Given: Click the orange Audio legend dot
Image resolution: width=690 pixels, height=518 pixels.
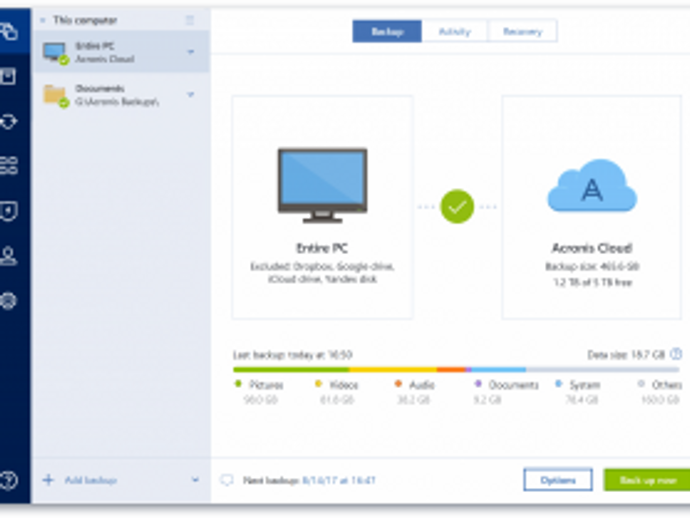Looking at the screenshot, I should pos(398,384).
